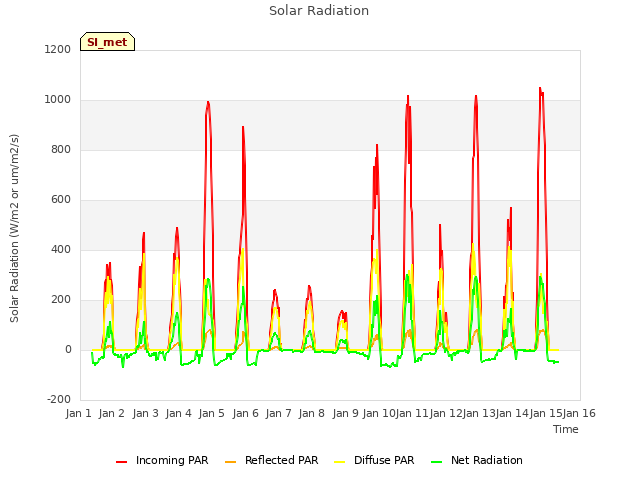Click the green Net Radiation legend swatch
640x480 pixels.
(x=437, y=462)
